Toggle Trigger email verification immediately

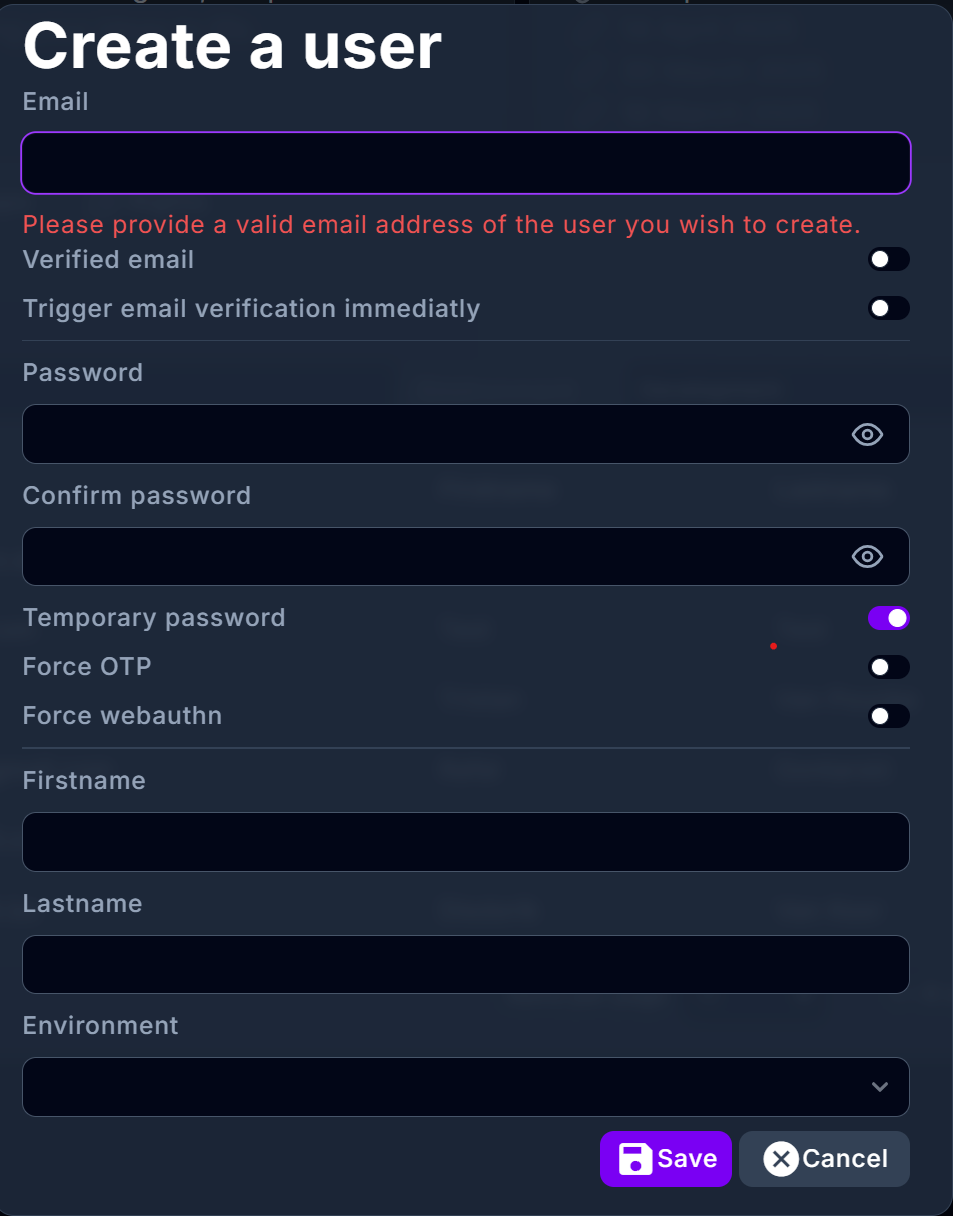click(888, 308)
